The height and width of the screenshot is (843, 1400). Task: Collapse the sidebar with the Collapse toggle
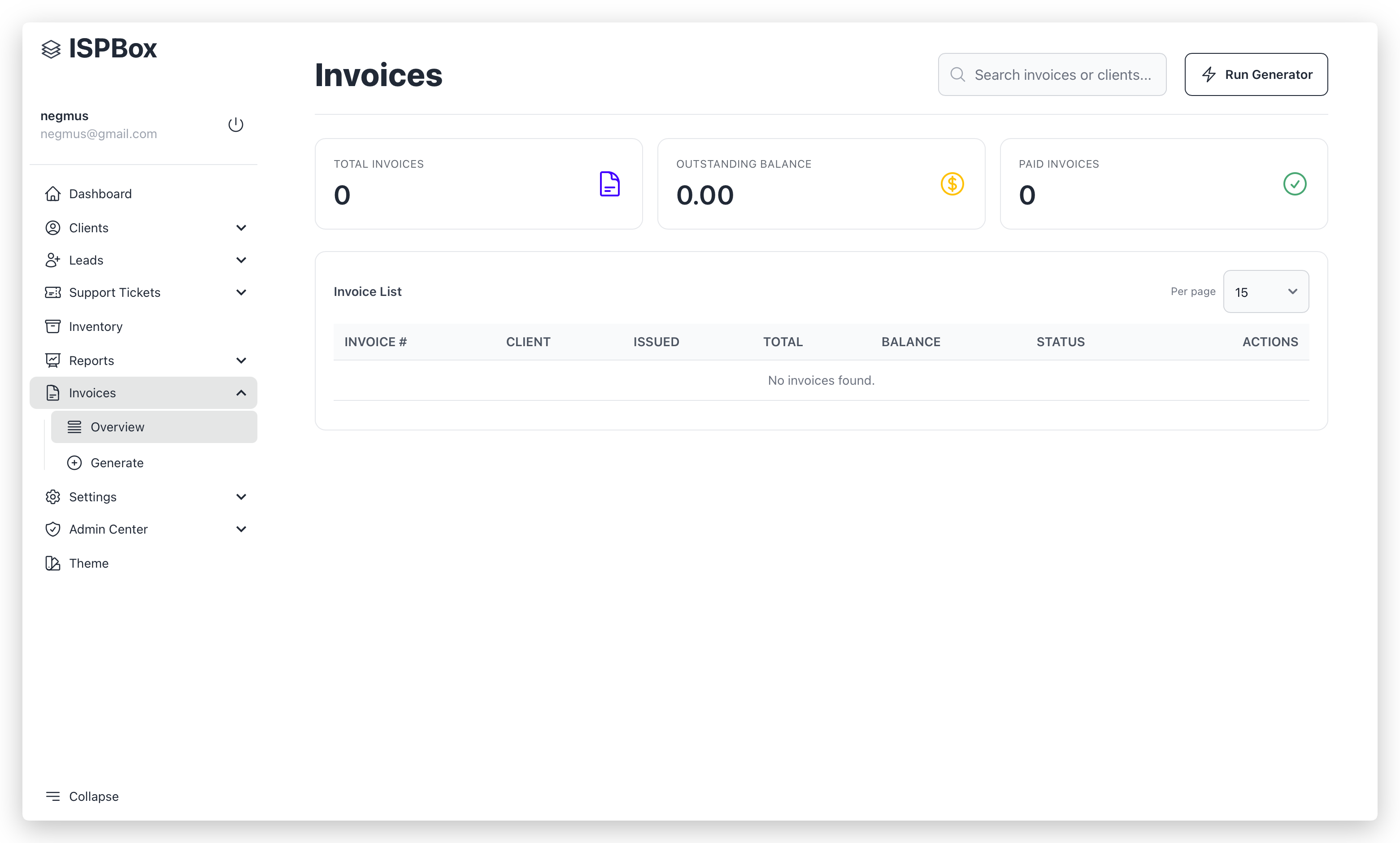(83, 796)
